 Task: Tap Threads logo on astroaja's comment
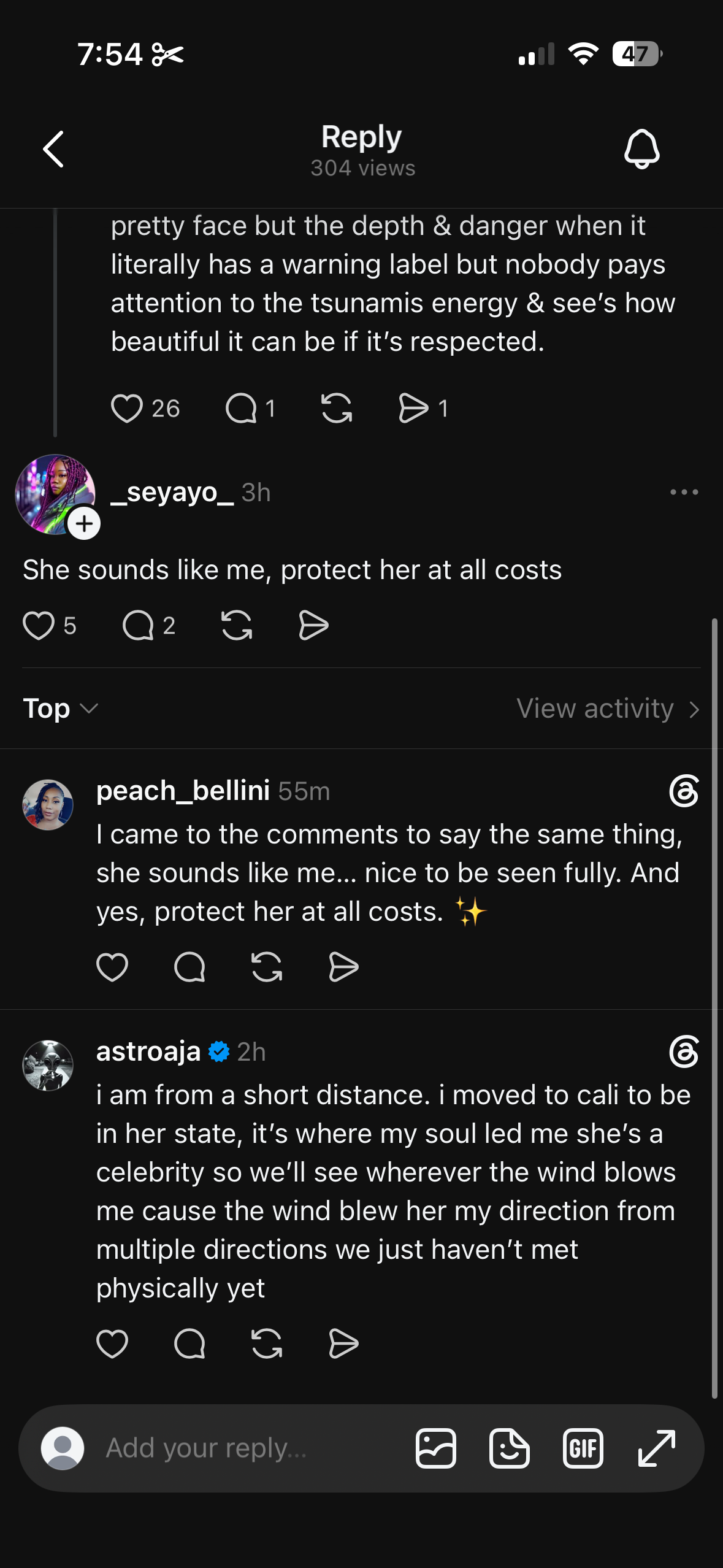point(684,1052)
